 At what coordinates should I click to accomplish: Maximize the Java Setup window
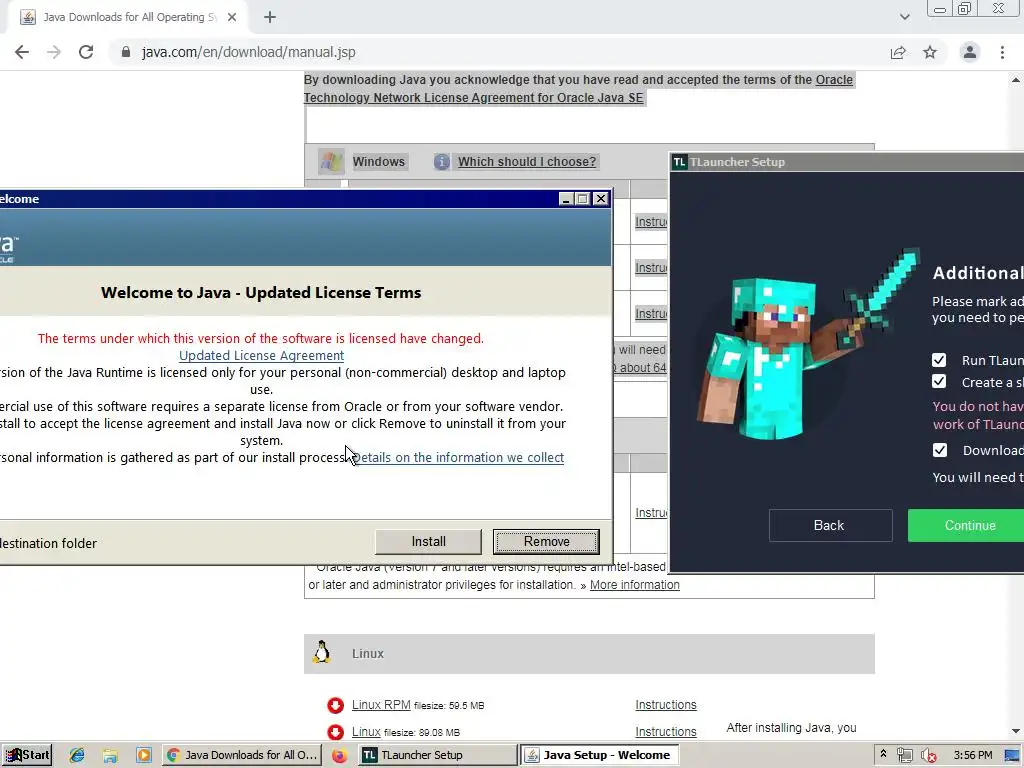tap(583, 199)
